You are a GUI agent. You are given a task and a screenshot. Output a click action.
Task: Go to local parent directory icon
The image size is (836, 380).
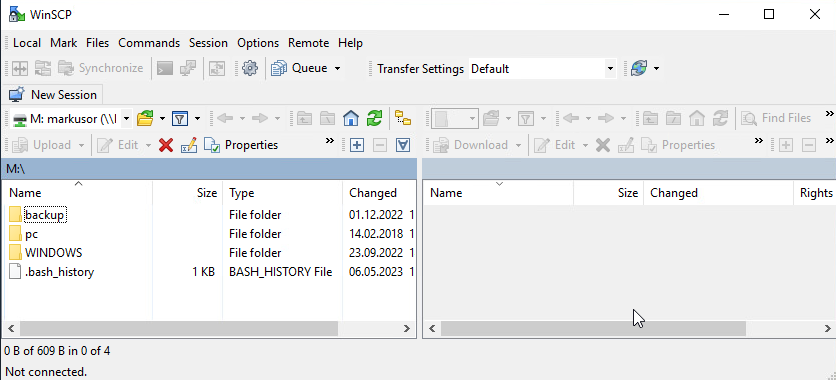coord(304,118)
